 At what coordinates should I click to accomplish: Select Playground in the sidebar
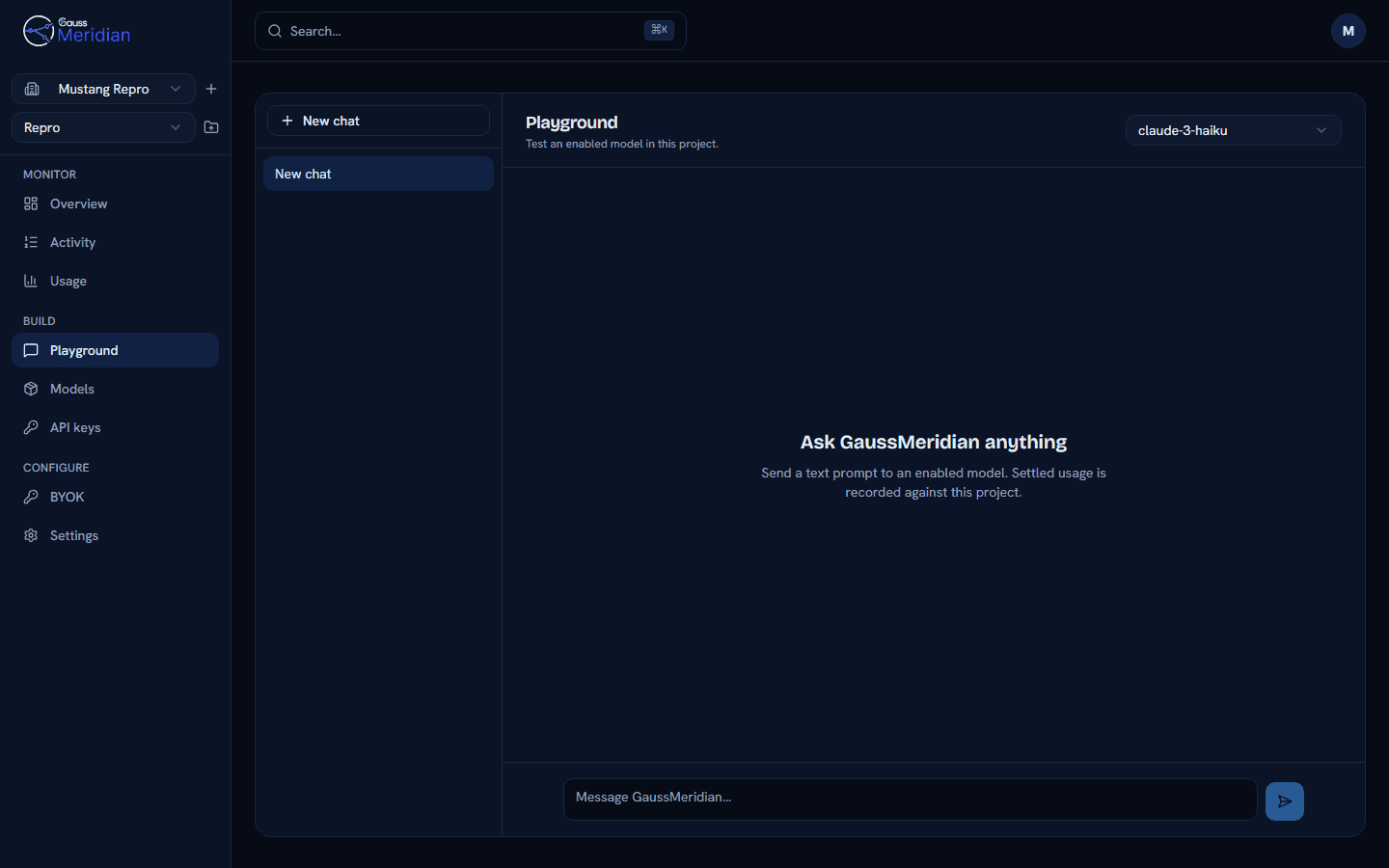click(115, 350)
